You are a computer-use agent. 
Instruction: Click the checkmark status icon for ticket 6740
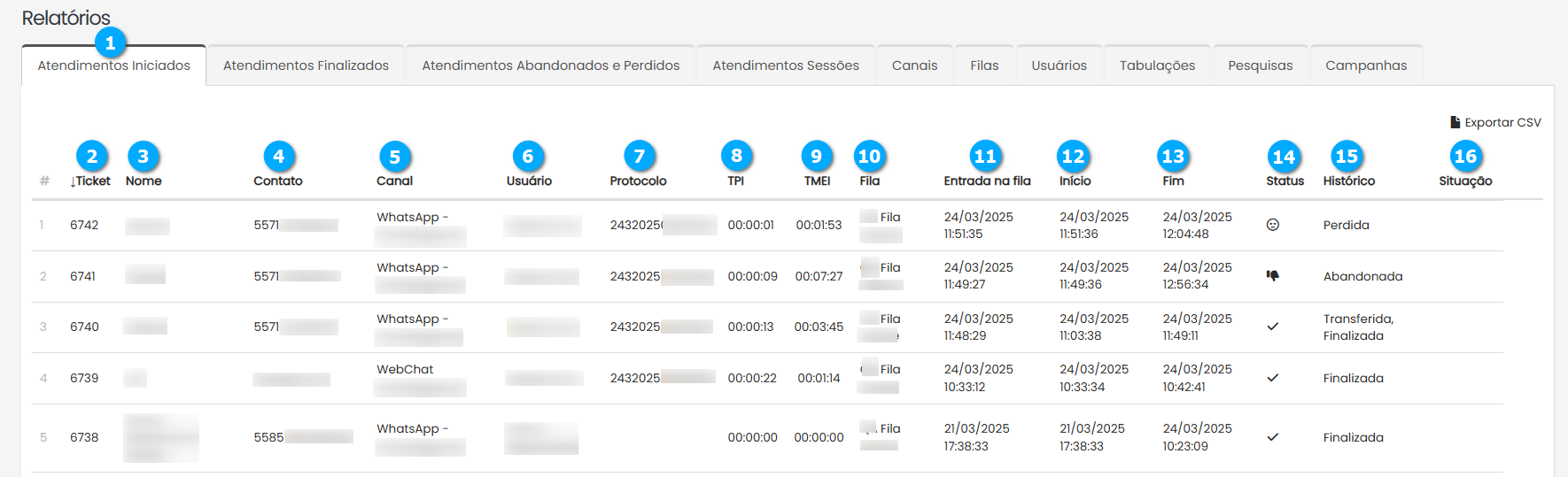pyautogui.click(x=1272, y=327)
